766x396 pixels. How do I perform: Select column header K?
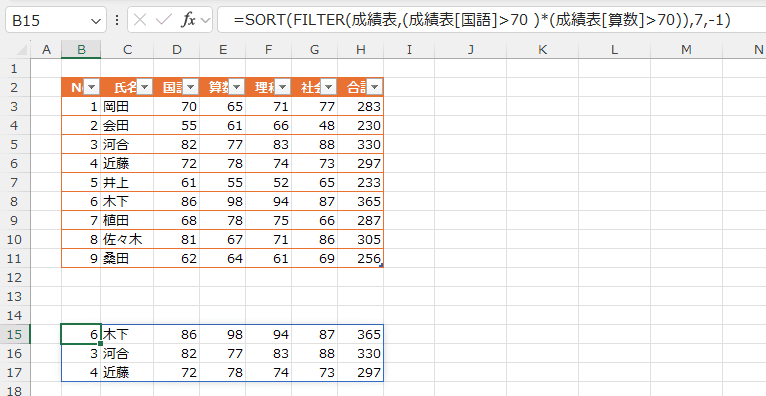point(542,49)
